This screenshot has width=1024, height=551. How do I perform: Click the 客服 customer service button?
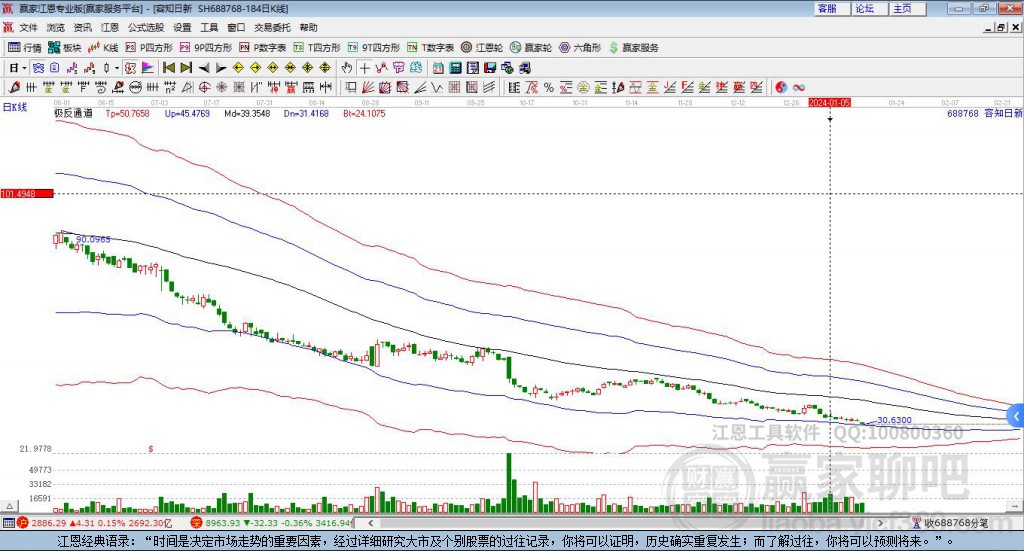(827, 8)
